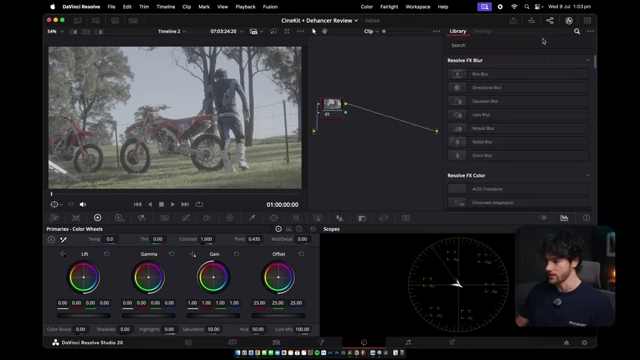Search the effects library magnifier icon
This screenshot has height=360, width=640.
[577, 31]
